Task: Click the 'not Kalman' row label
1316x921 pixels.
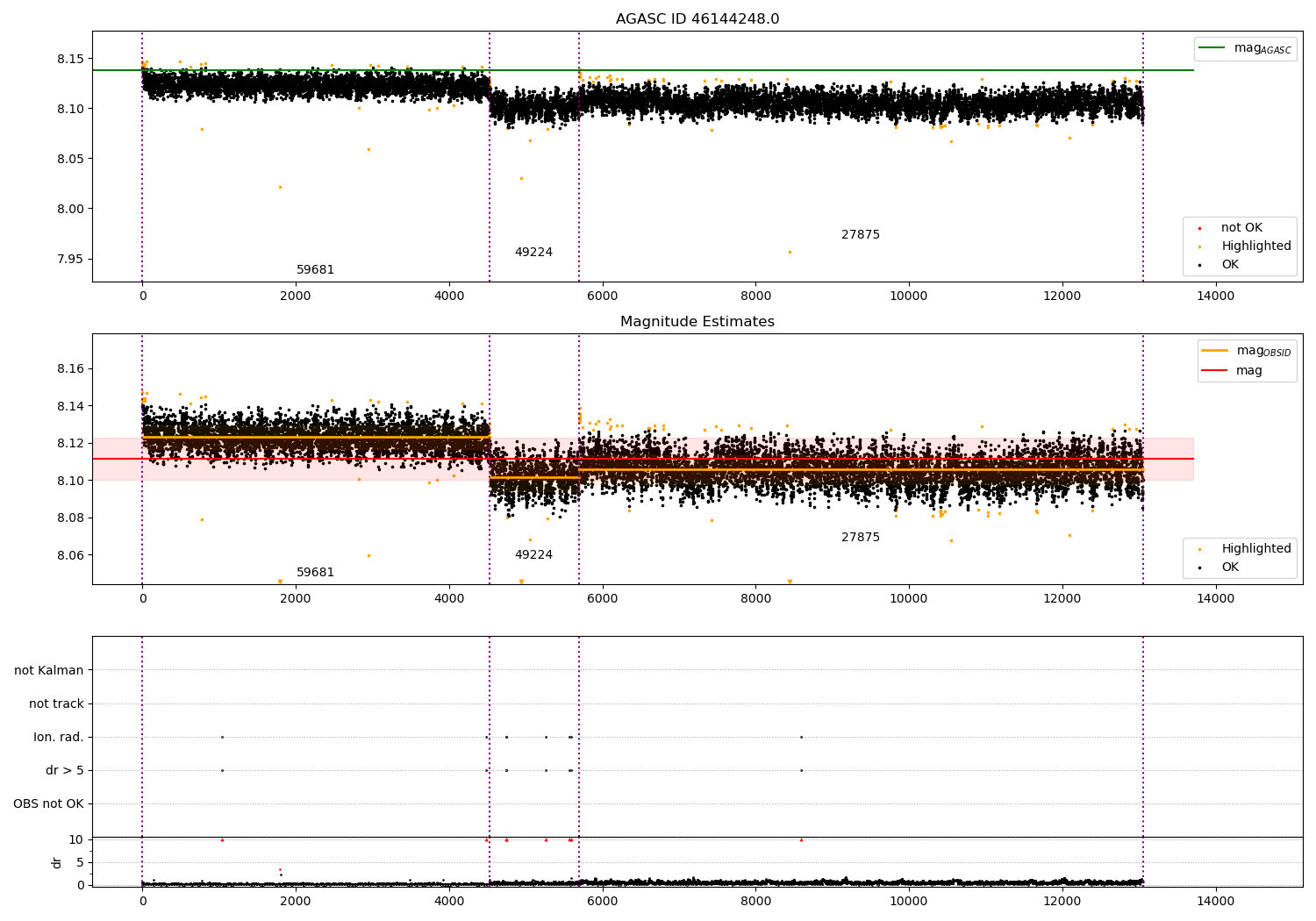Action: (x=49, y=670)
